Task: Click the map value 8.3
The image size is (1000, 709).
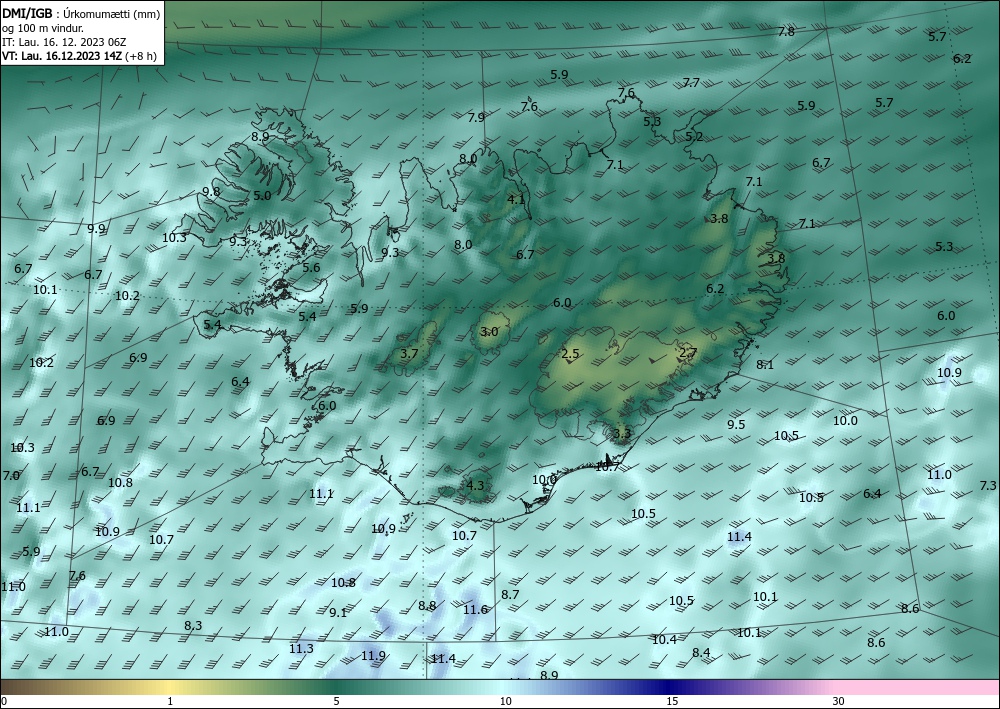Action: (x=193, y=625)
